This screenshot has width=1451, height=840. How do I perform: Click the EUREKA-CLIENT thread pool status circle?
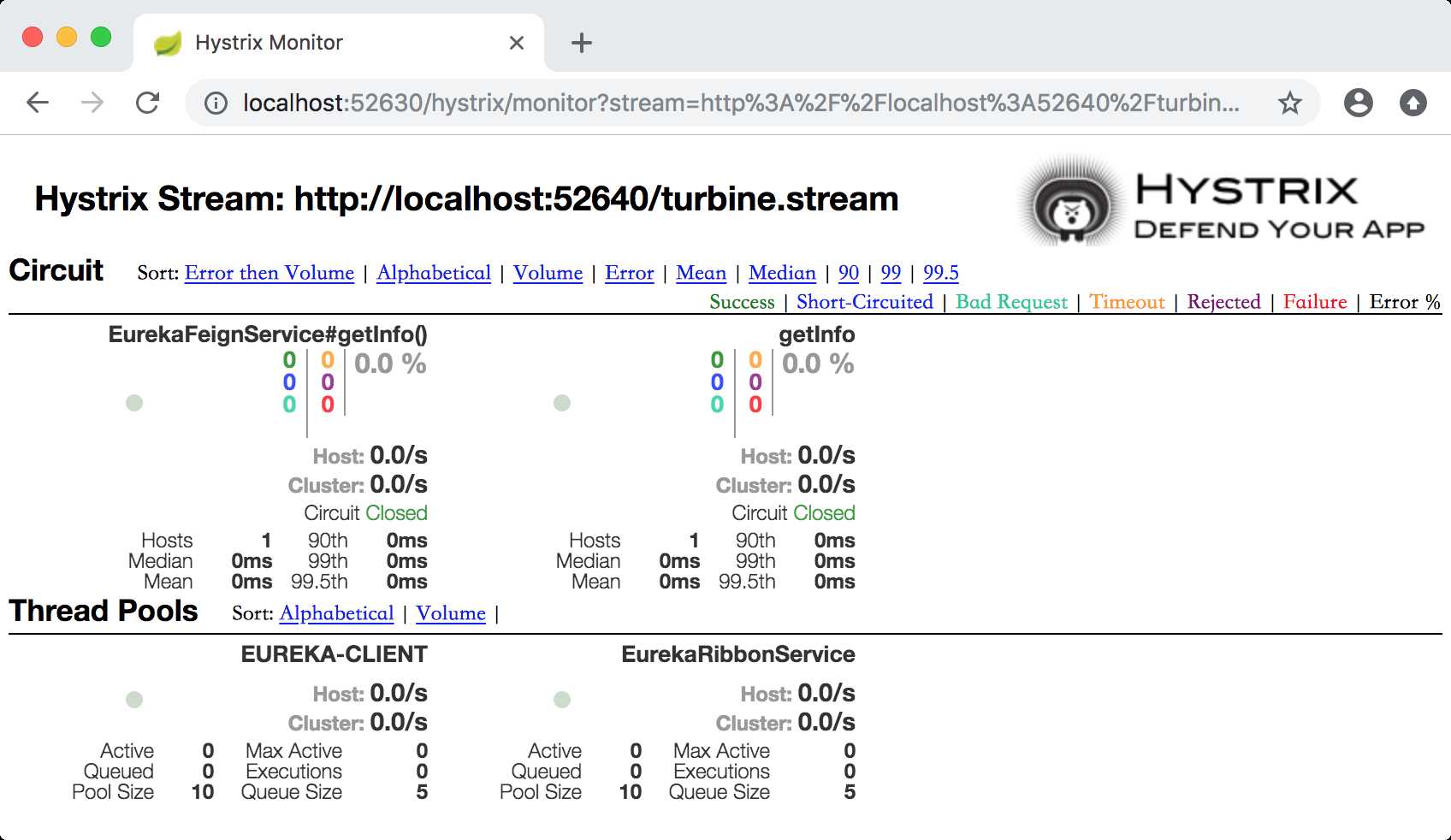point(134,700)
